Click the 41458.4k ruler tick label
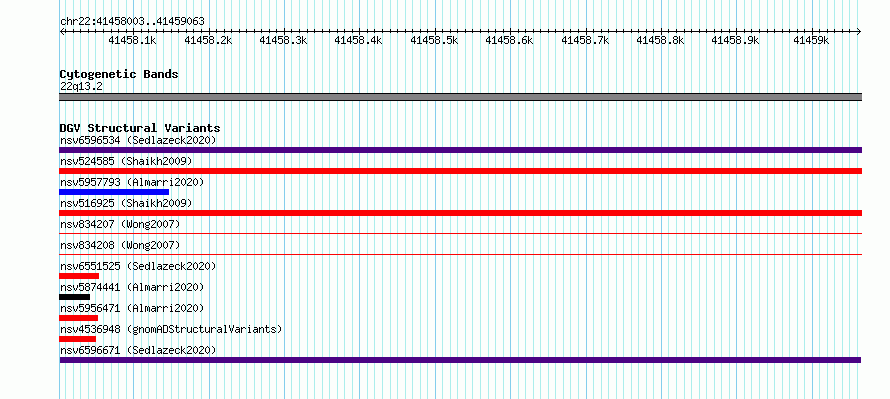This screenshot has width=890, height=399. point(358,40)
